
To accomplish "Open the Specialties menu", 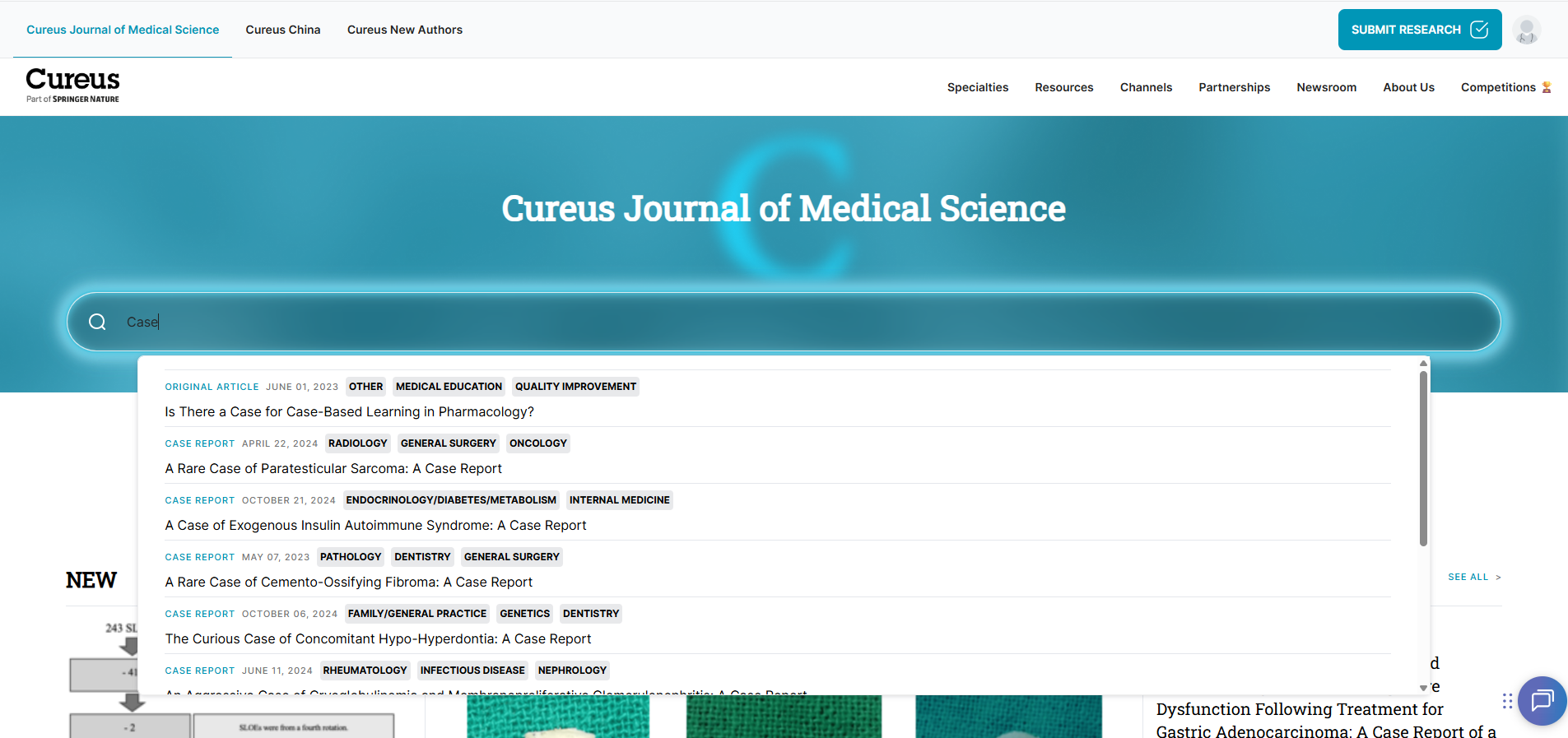I will pos(977,87).
